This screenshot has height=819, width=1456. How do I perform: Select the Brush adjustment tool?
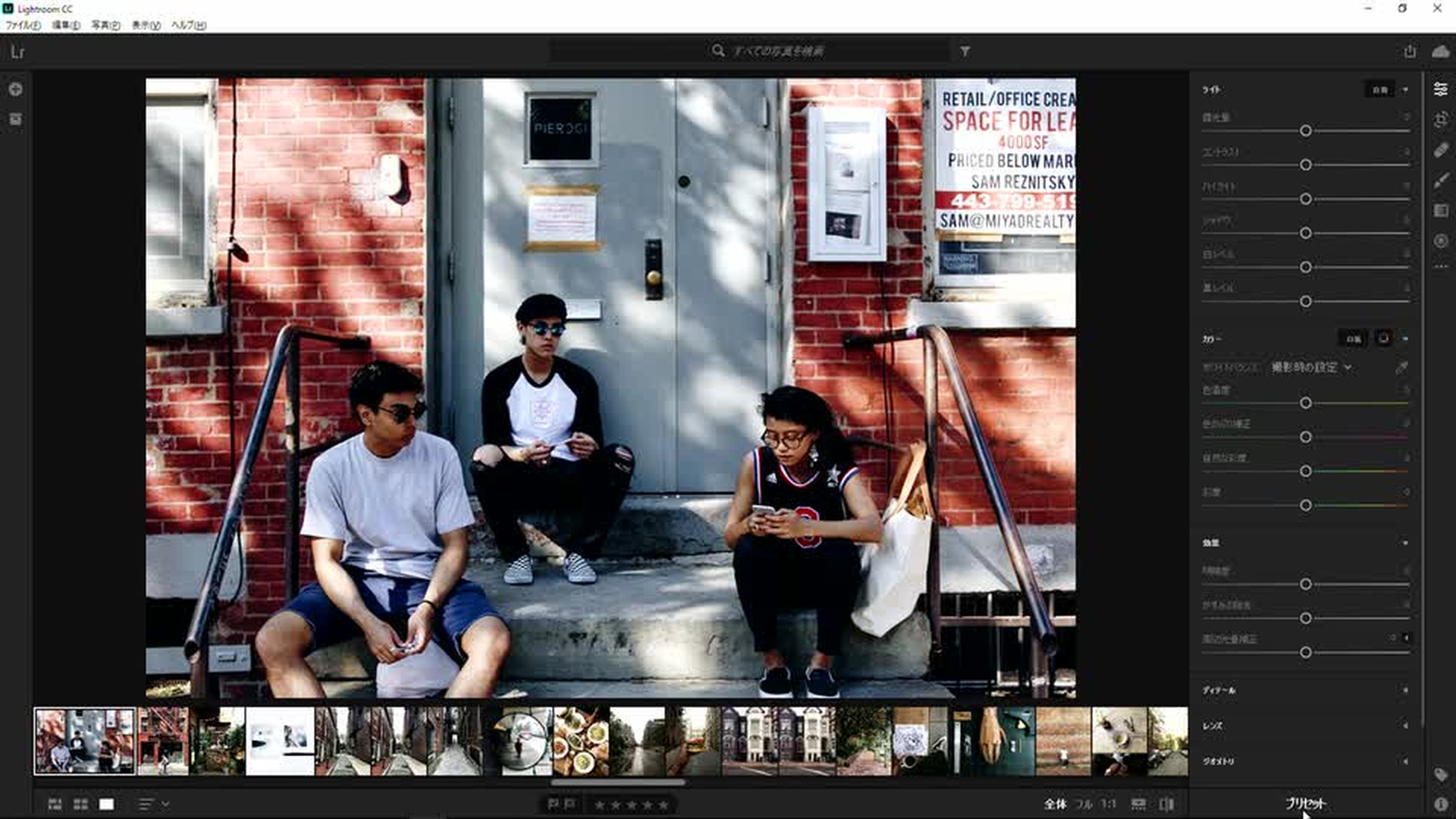coord(1441,180)
